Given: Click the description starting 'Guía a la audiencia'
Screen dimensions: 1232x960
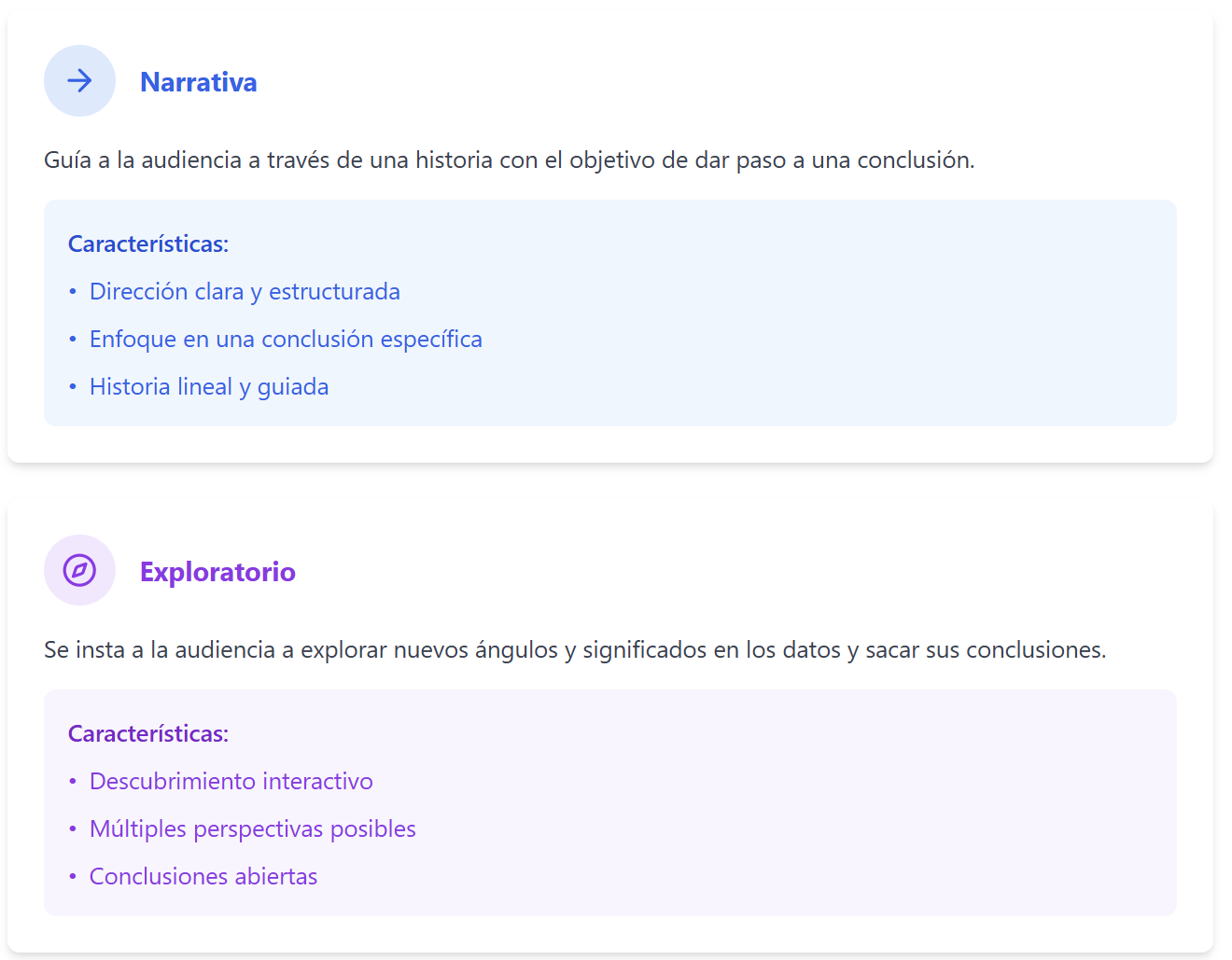Looking at the screenshot, I should pyautogui.click(x=509, y=160).
